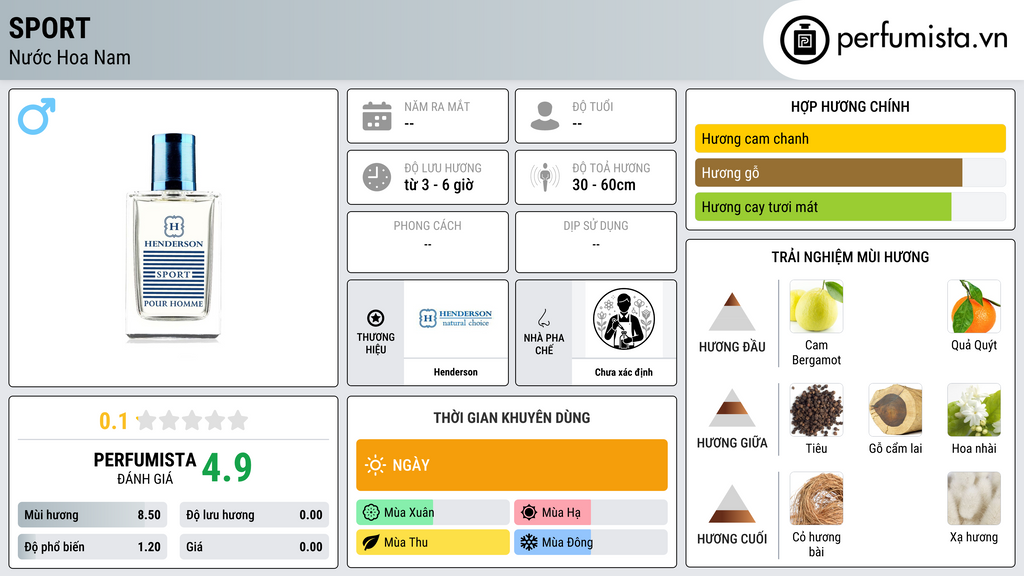1024x576 pixels.
Task: Click the Năm ra mắt label
Action: coord(437,106)
